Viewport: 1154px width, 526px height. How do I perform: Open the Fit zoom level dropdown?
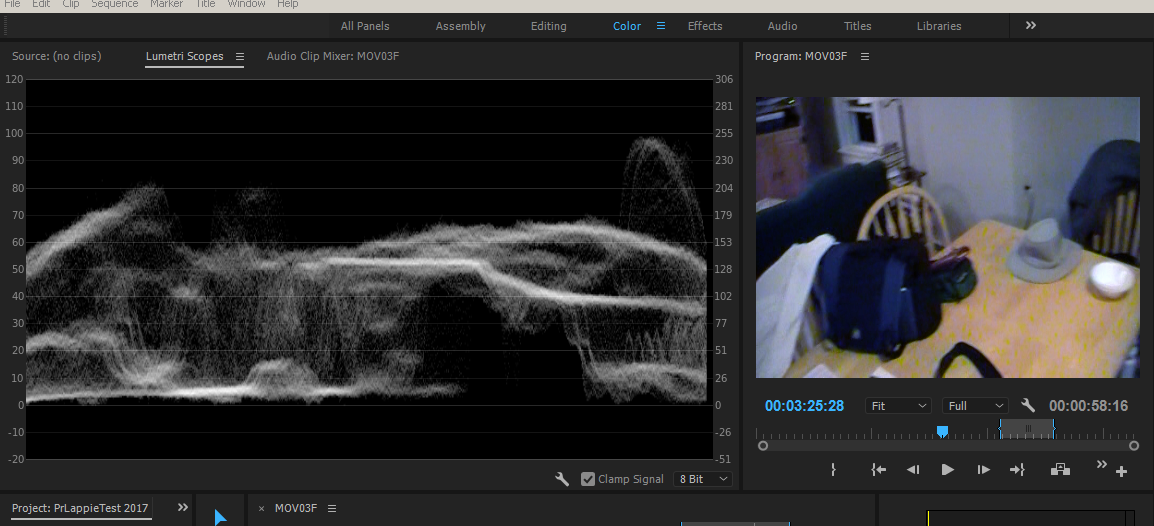point(899,406)
